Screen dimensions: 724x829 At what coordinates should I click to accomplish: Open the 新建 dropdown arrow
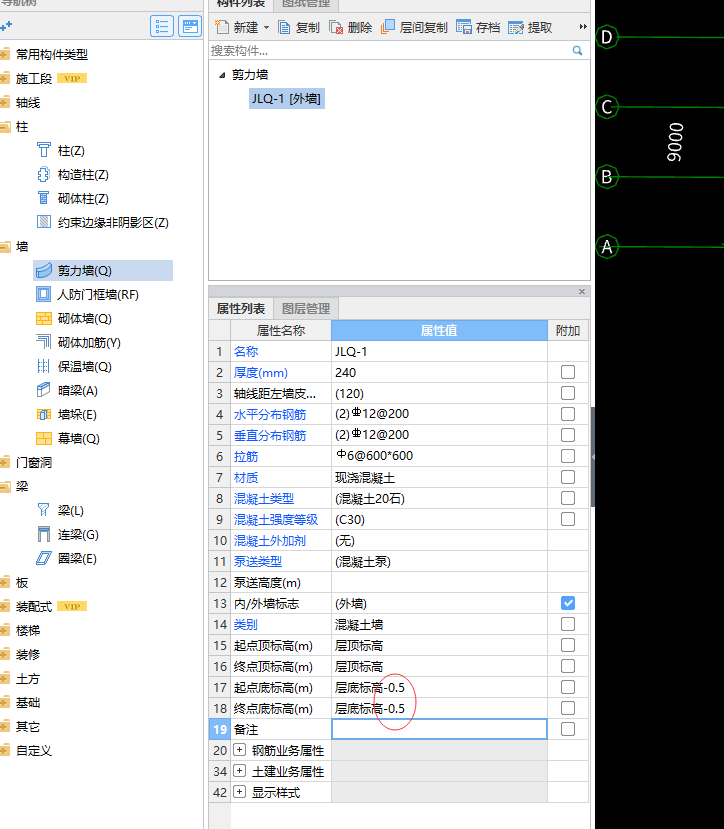click(266, 27)
